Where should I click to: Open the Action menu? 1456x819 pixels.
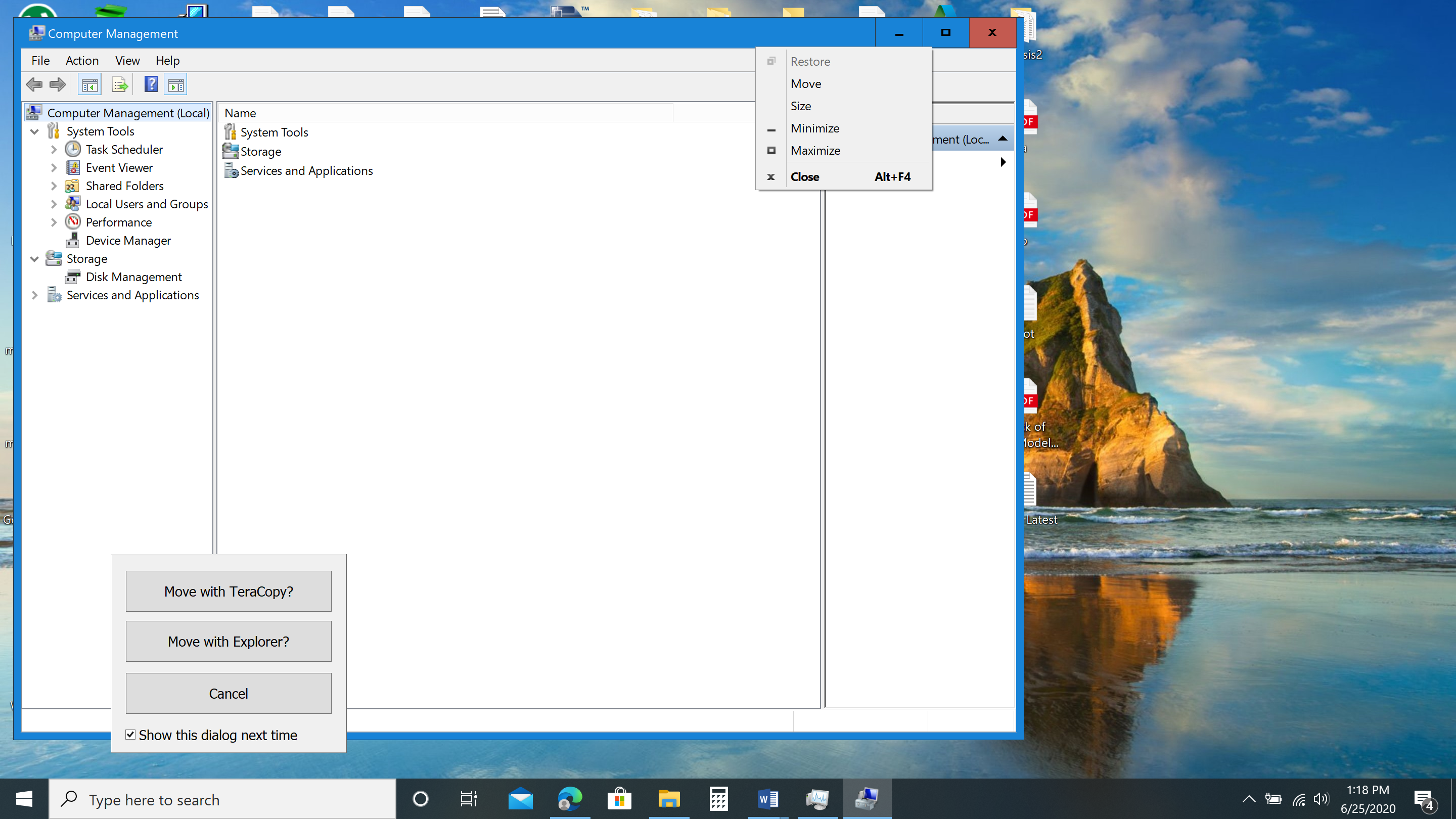coord(82,61)
